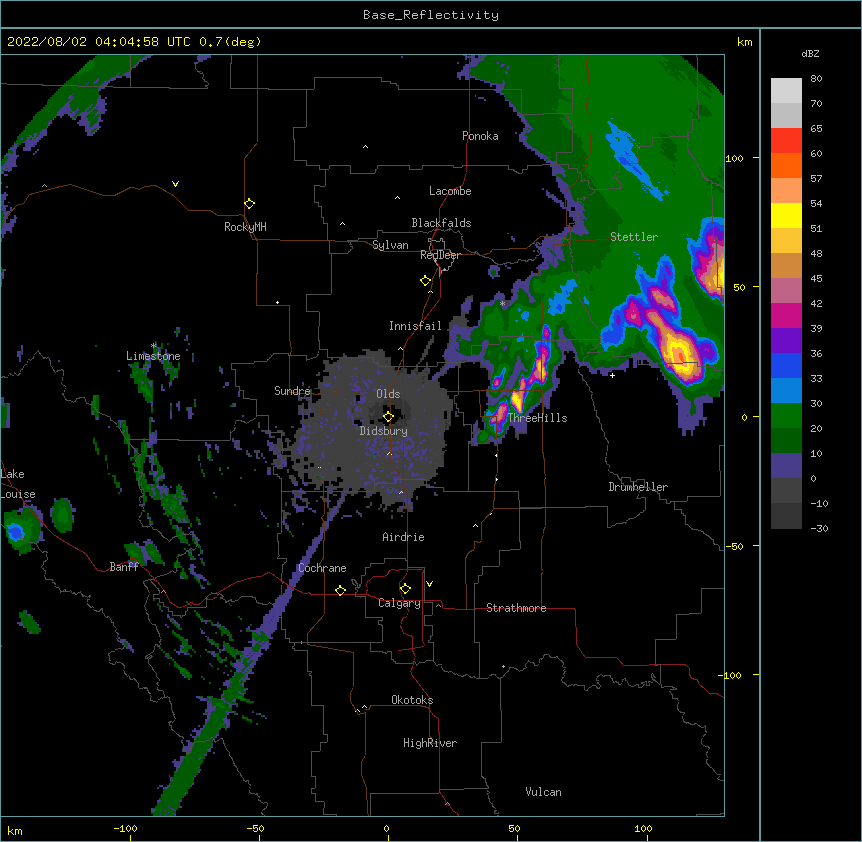The height and width of the screenshot is (842, 862).
Task: Click the 100 km tick on right axis
Action: pyautogui.click(x=735, y=158)
